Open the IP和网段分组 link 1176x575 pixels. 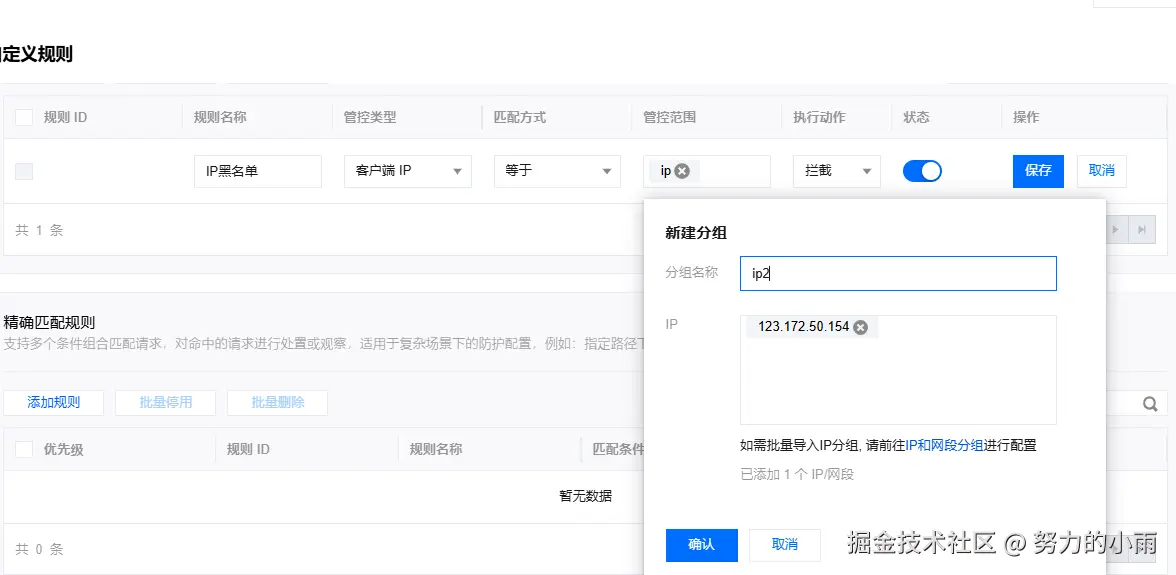944,445
